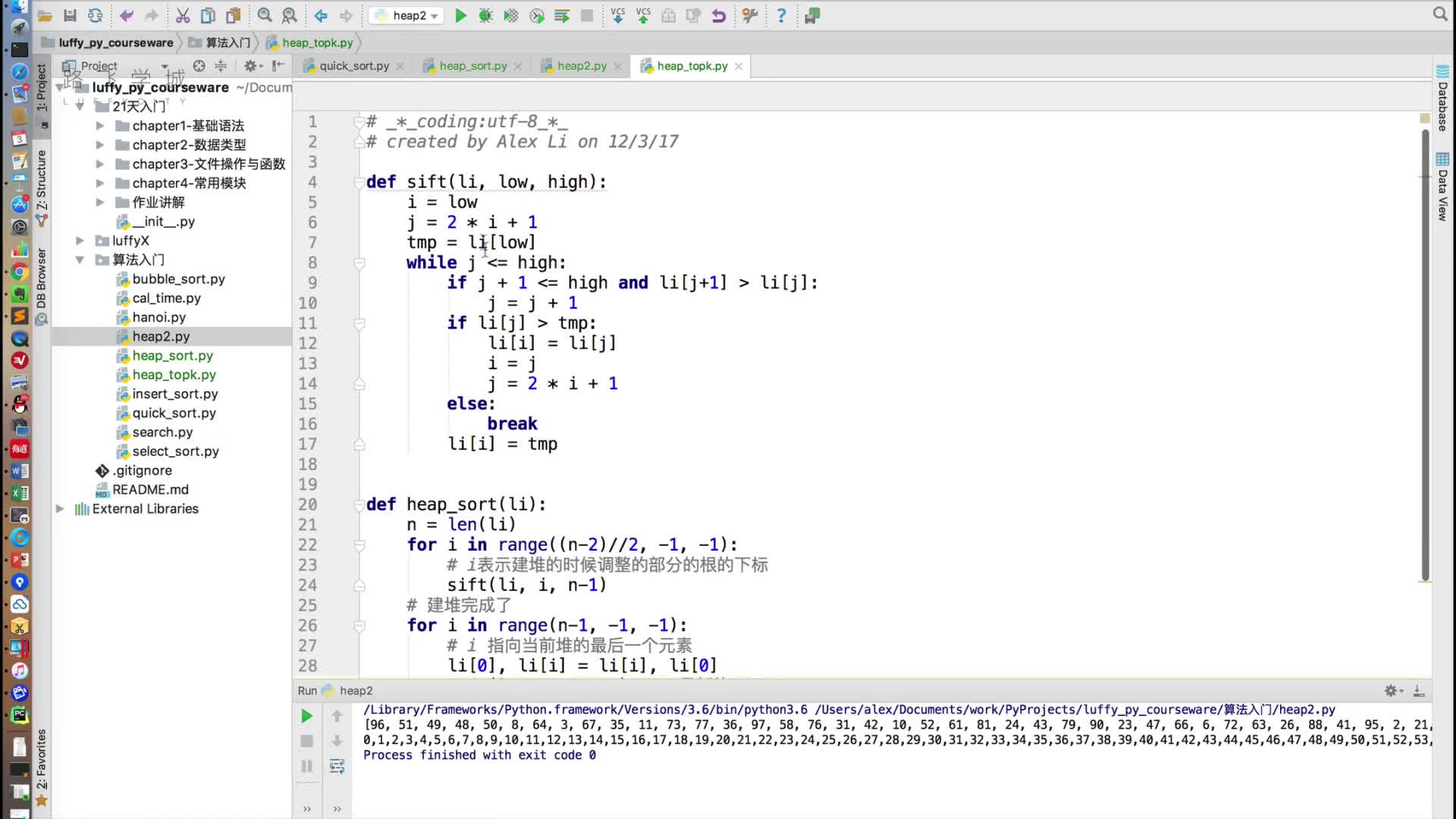The width and height of the screenshot is (1456, 819).
Task: Cut selection with the scissors icon
Action: 183,15
